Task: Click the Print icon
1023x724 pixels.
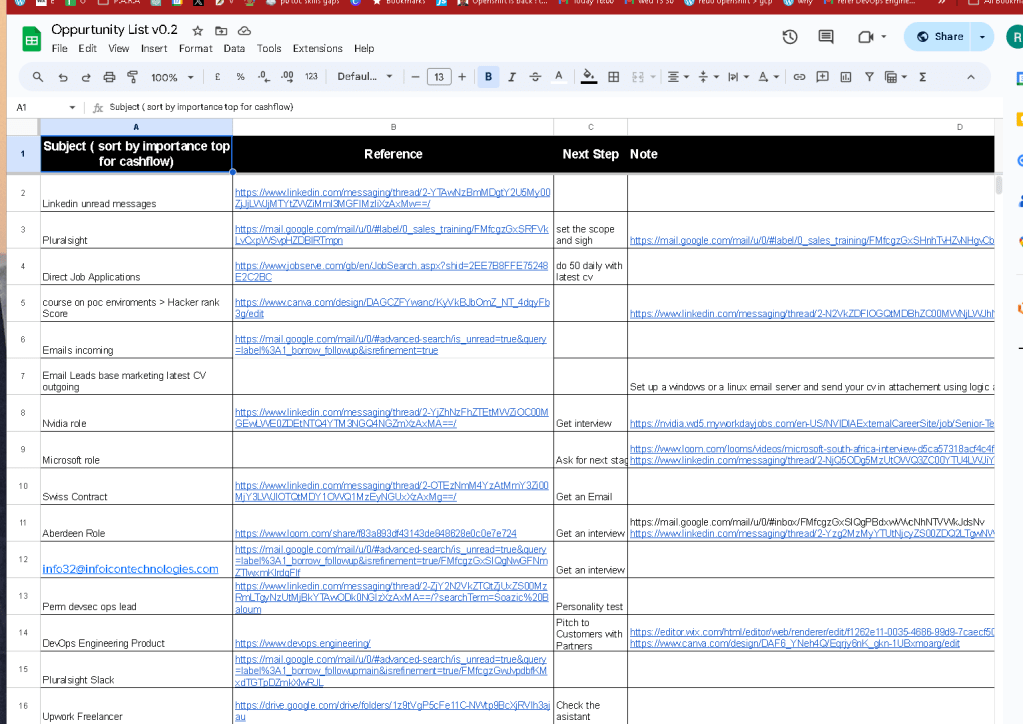Action: (x=109, y=77)
